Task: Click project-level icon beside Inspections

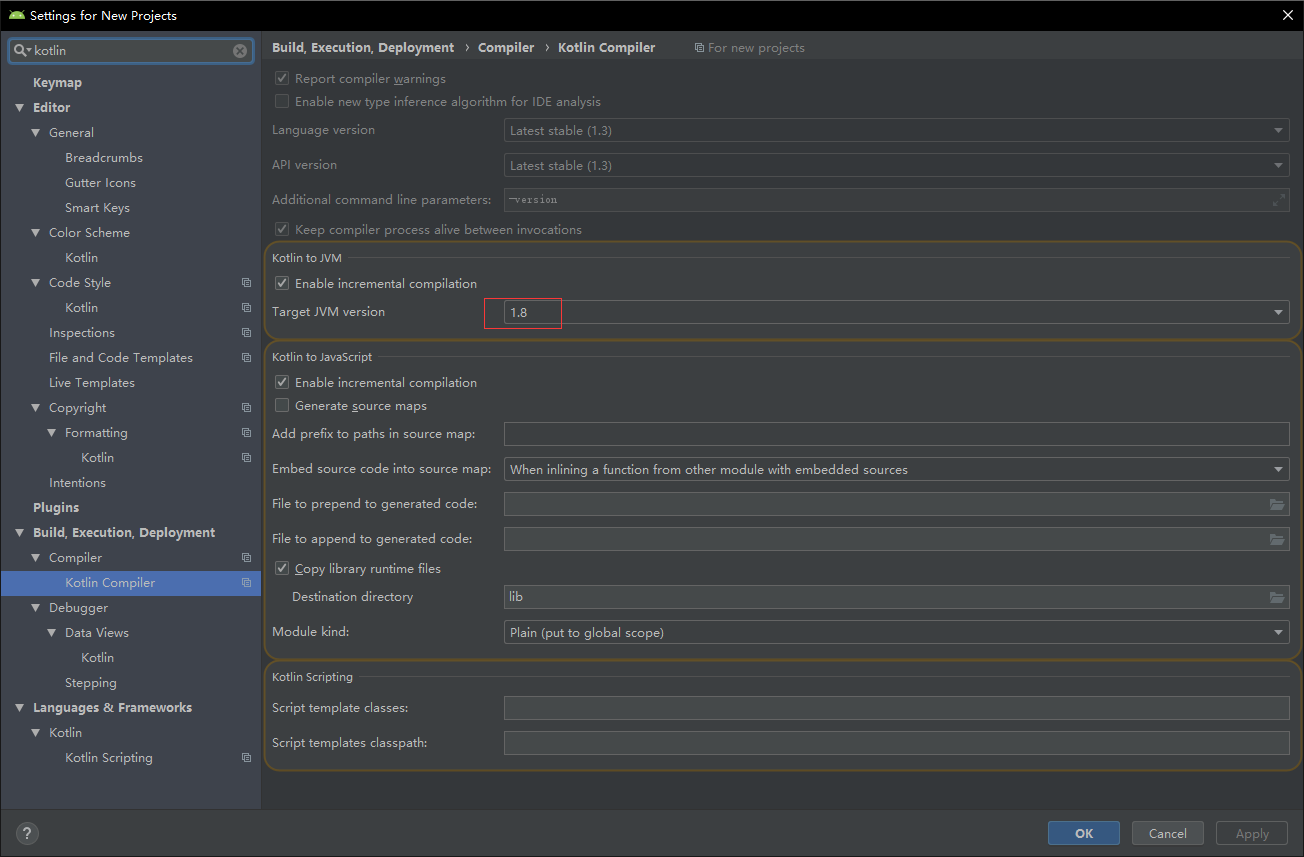Action: 246,333
